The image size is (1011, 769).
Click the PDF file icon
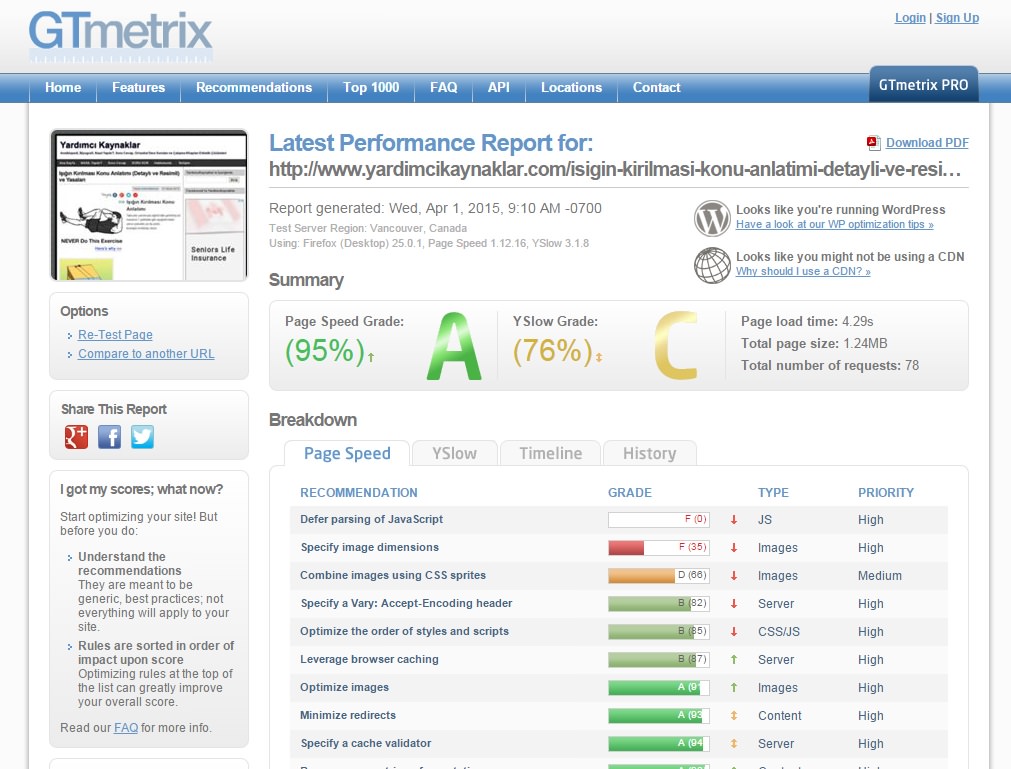(873, 143)
